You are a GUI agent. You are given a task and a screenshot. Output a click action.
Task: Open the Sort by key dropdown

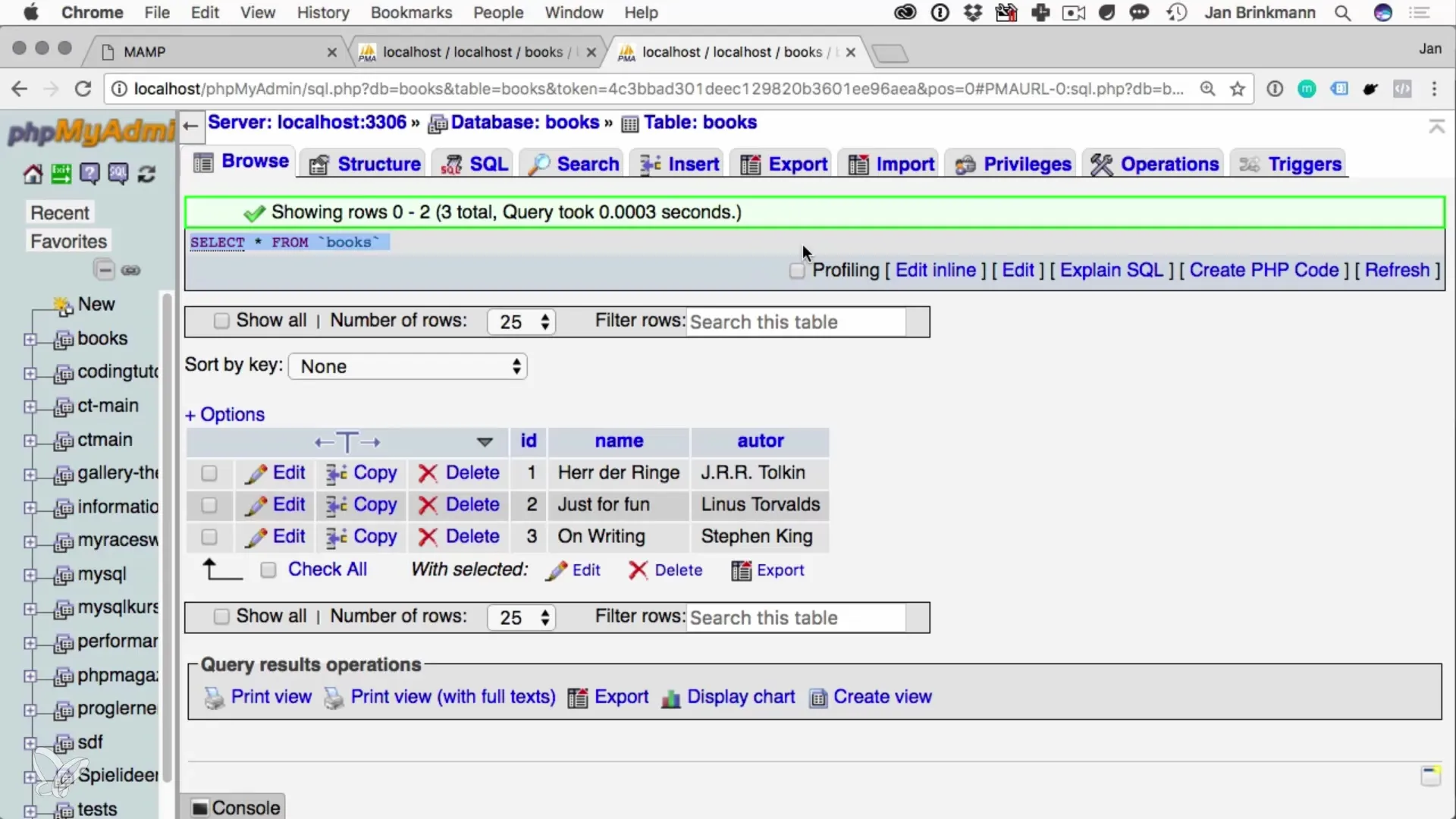pos(408,367)
